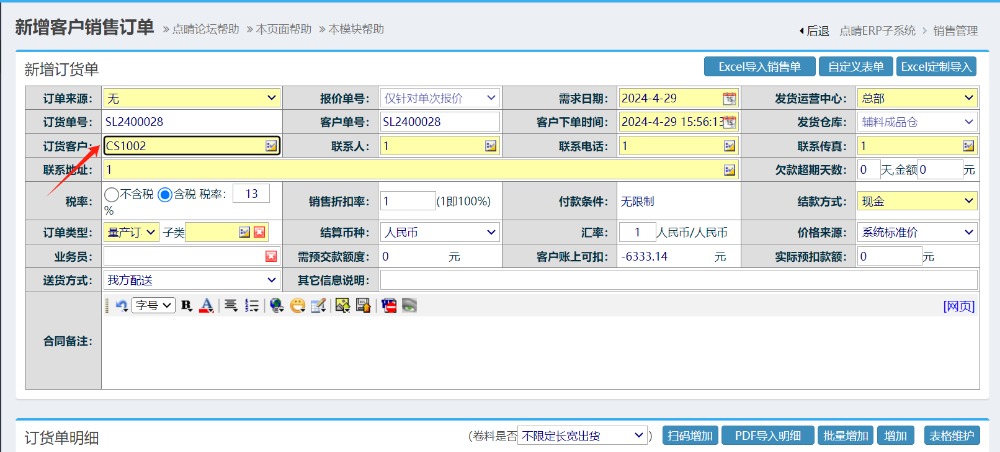Click the 其它信息说明 text input field
Image resolution: width=1000 pixels, height=452 pixels.
point(678,280)
